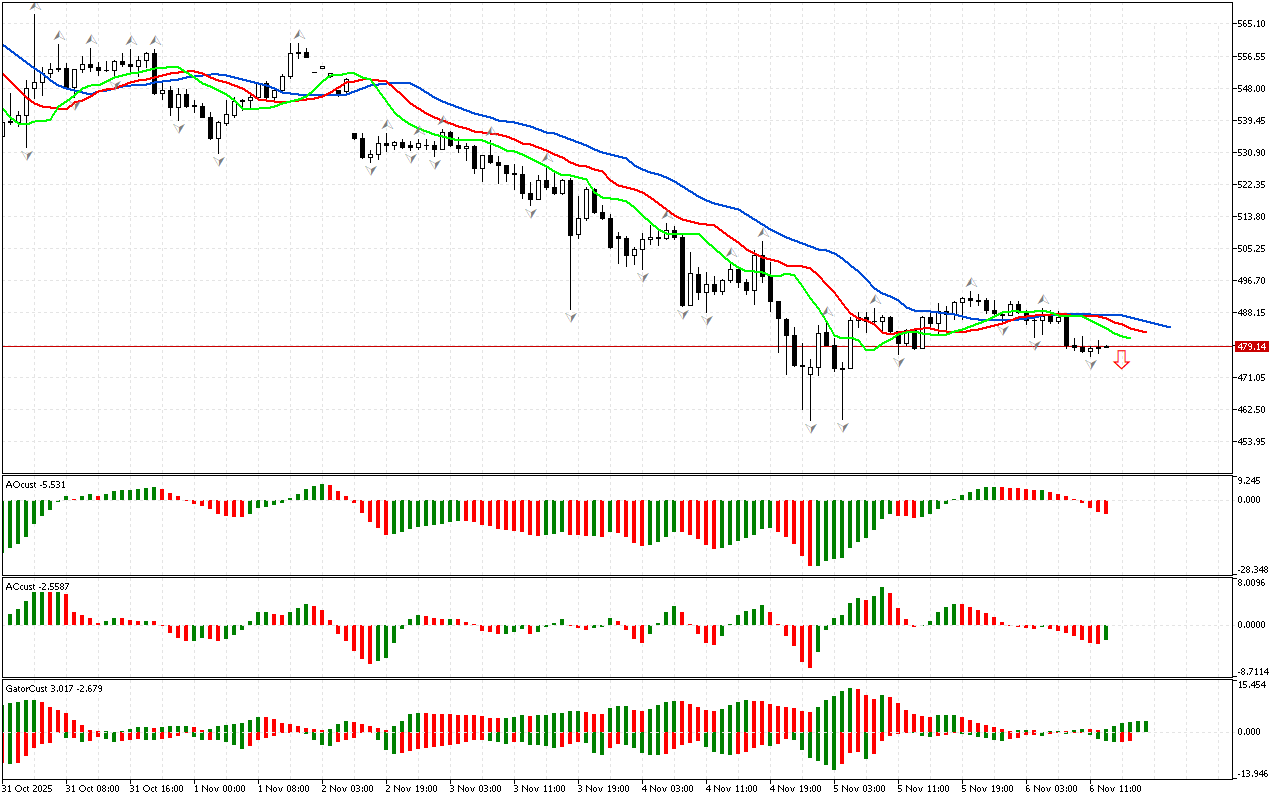Viewport: 1280px width, 800px height.
Task: Click the red 479.14 current price tag
Action: pos(1252,346)
